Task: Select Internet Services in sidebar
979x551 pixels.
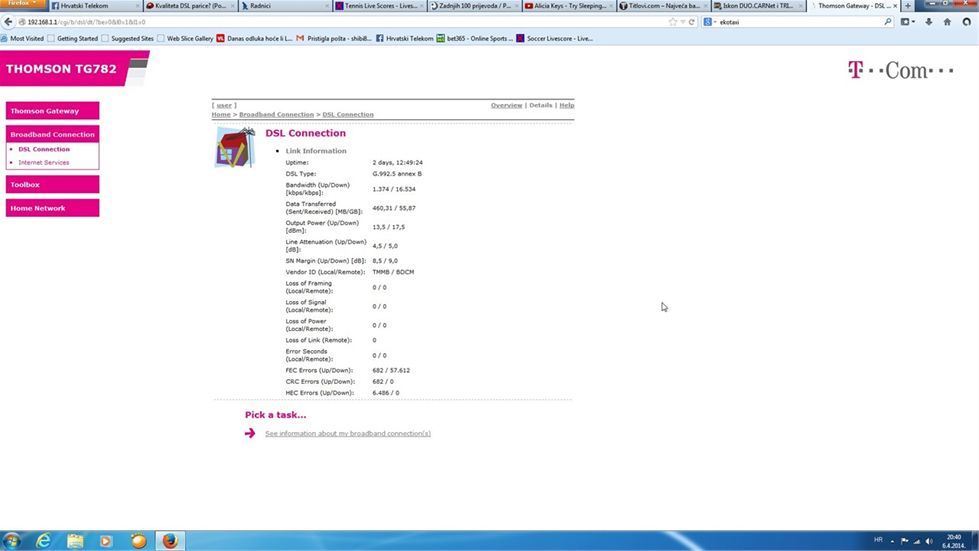Action: [x=44, y=162]
